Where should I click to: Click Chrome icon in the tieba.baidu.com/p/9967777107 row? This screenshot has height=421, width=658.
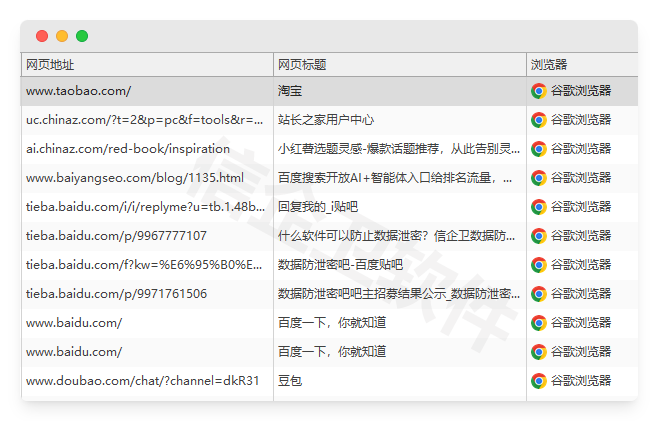(538, 236)
